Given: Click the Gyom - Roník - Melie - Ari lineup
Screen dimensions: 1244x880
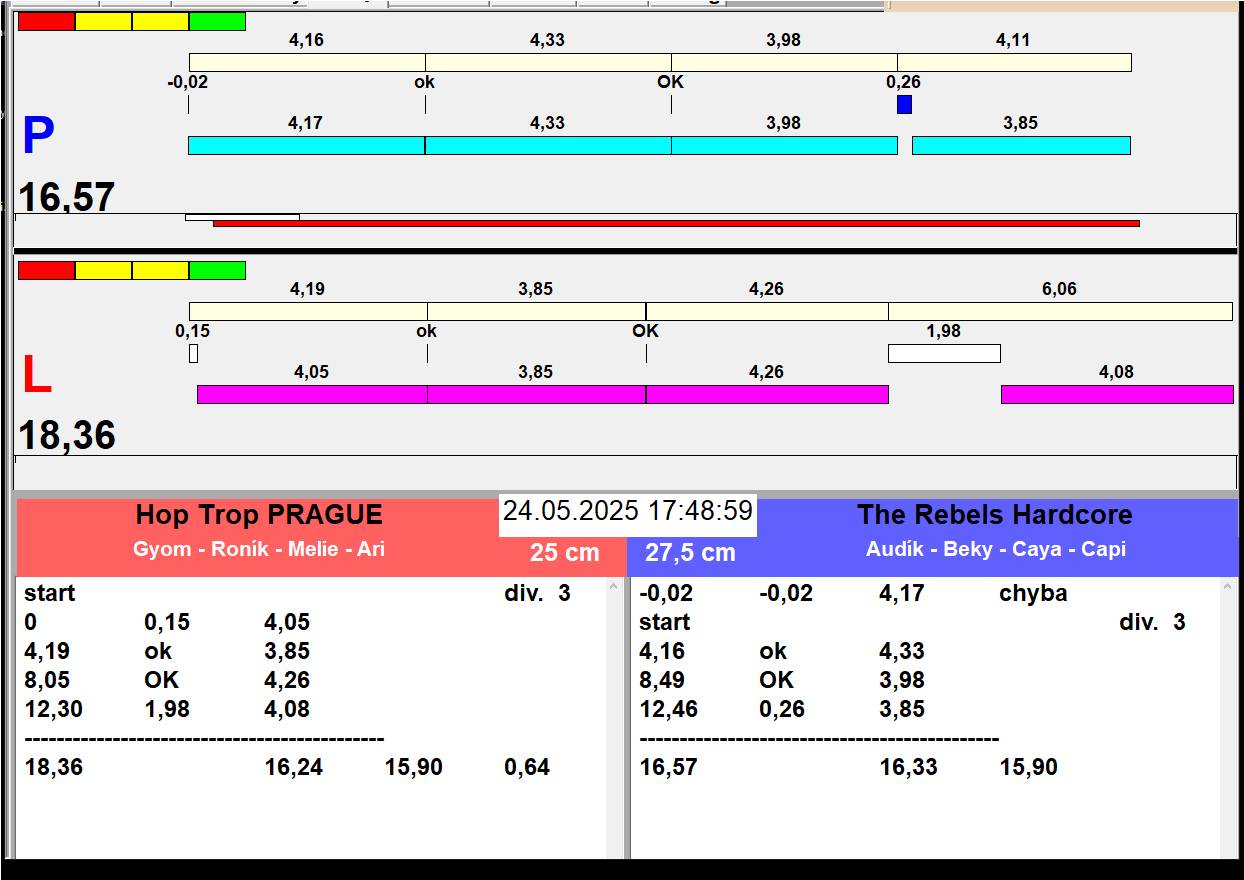Looking at the screenshot, I should coord(259,549).
